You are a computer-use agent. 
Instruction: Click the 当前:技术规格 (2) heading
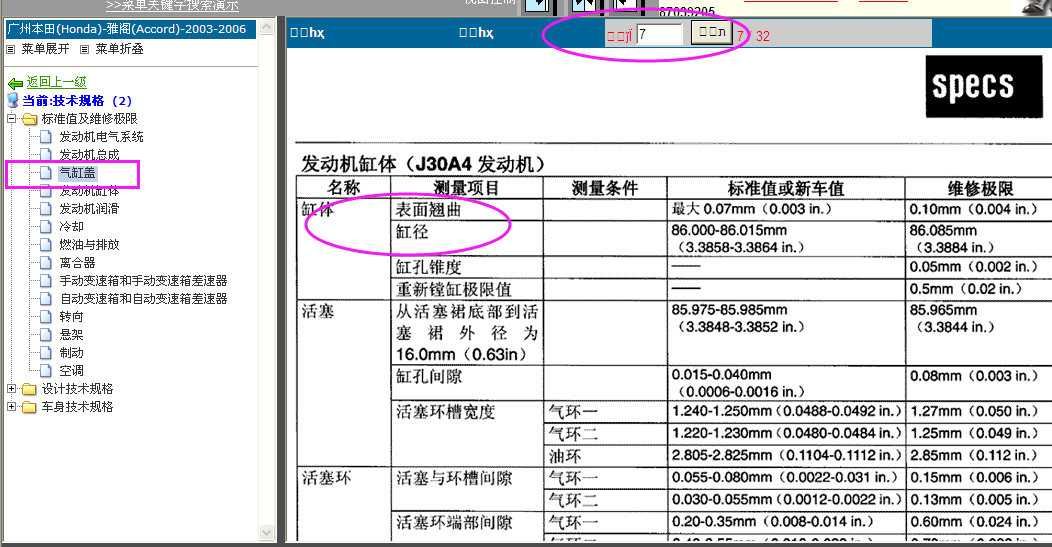[x=77, y=101]
